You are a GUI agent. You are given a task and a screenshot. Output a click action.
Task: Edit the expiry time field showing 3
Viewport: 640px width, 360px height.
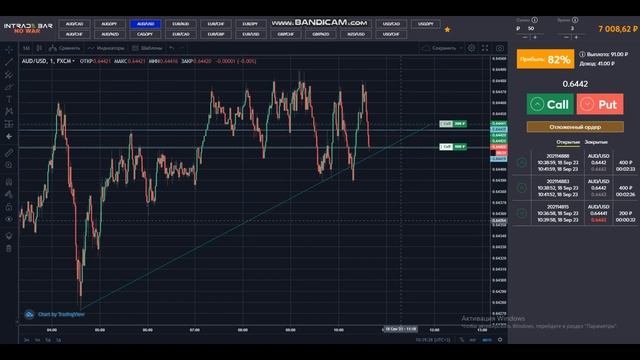click(572, 29)
